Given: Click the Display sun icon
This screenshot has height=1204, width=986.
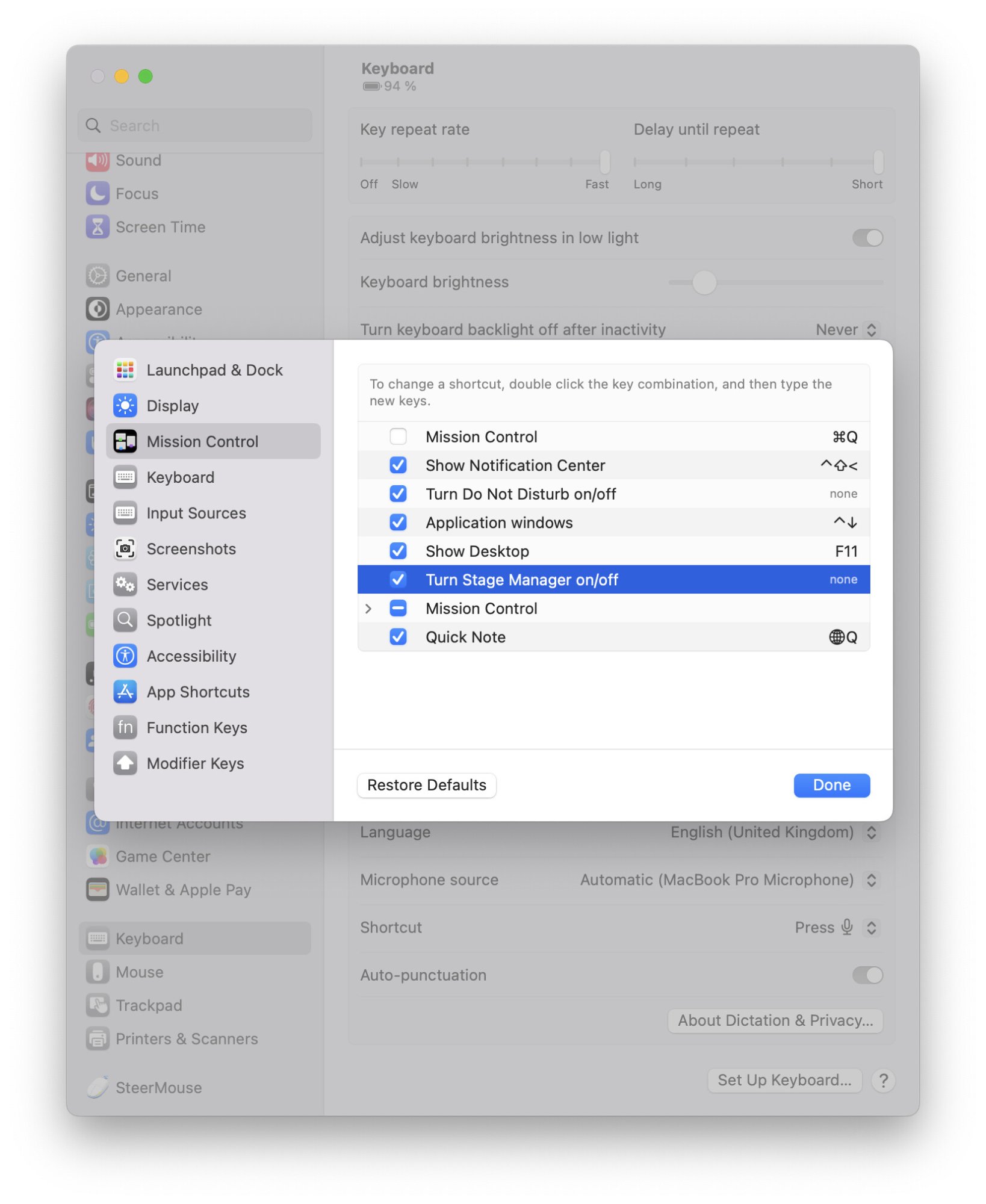Looking at the screenshot, I should click(125, 406).
